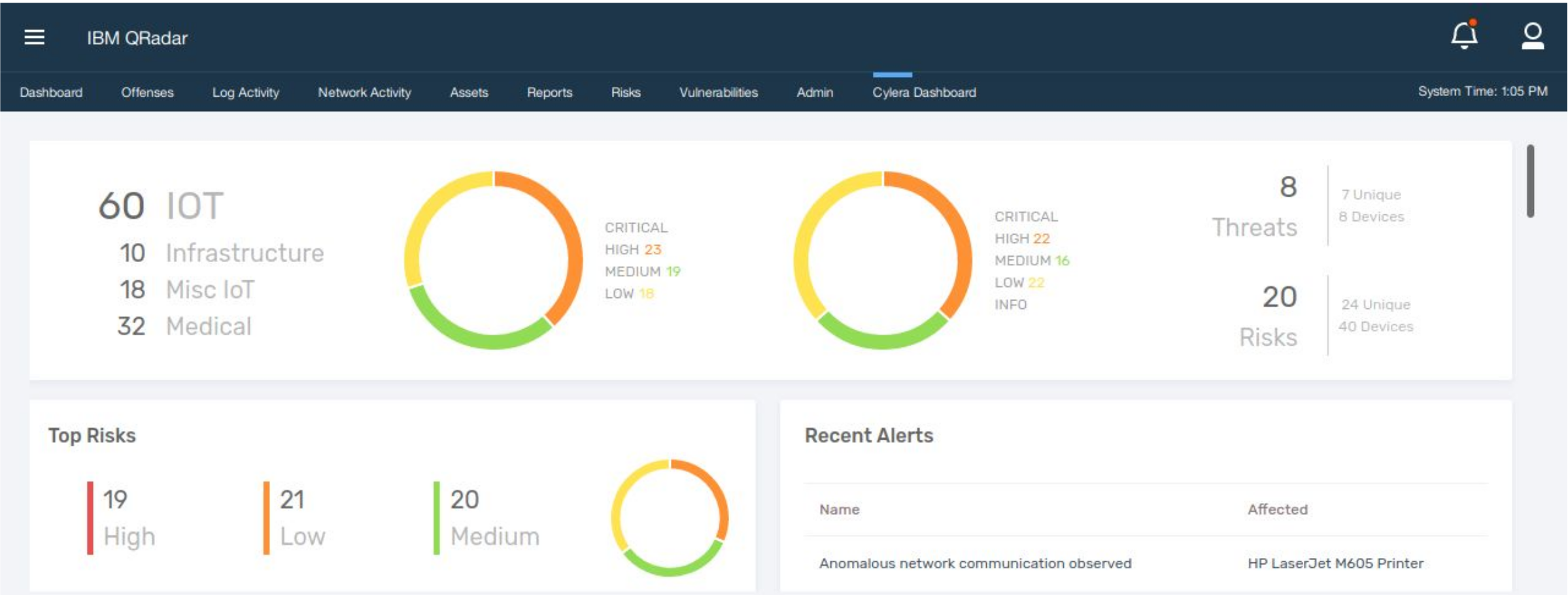Image resolution: width=1568 pixels, height=605 pixels.
Task: Select the Assets tab
Action: pyautogui.click(x=469, y=92)
